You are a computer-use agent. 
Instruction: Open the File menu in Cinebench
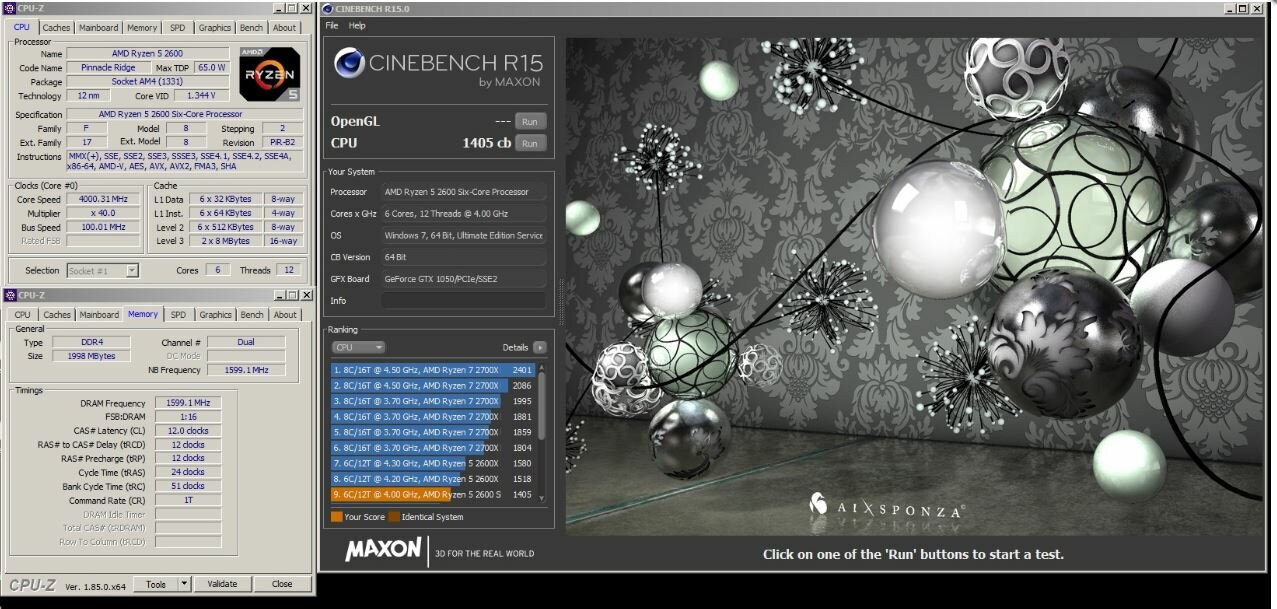[x=332, y=25]
